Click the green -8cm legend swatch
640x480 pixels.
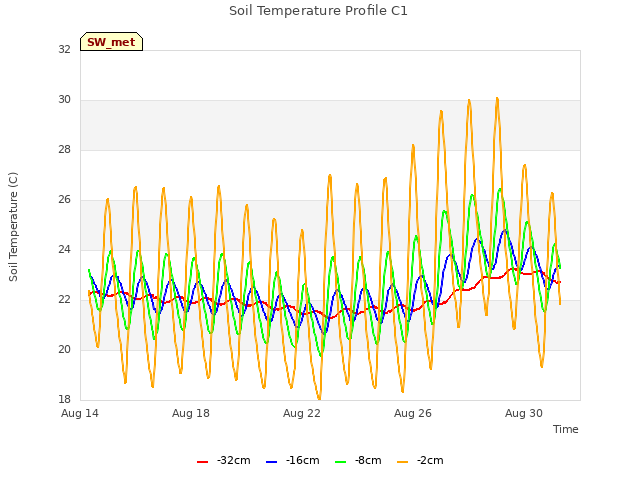340,462
